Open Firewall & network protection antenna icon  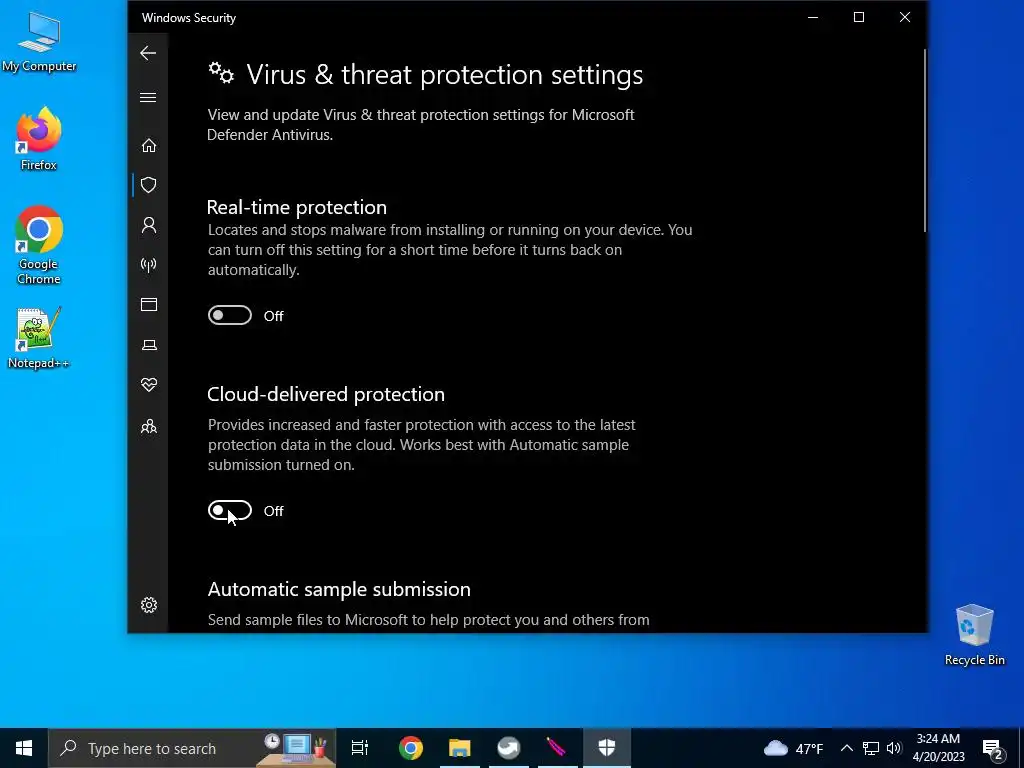click(x=149, y=265)
